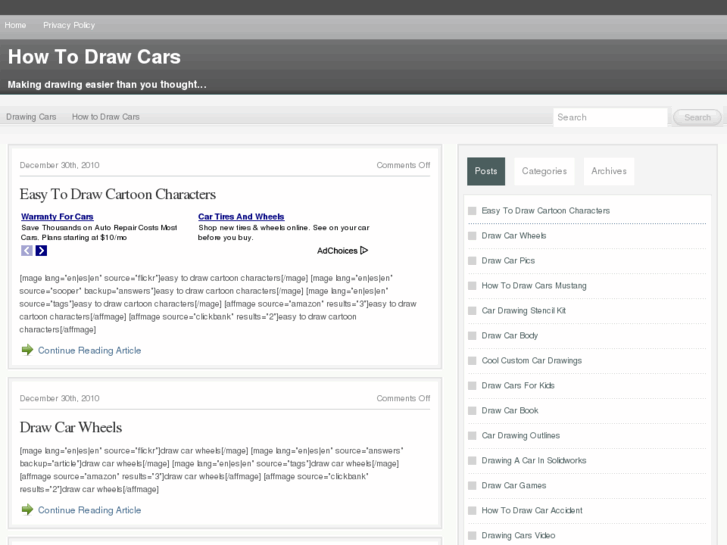Open sidebar link Draw Car Wheels
The image size is (727, 545).
coord(514,236)
